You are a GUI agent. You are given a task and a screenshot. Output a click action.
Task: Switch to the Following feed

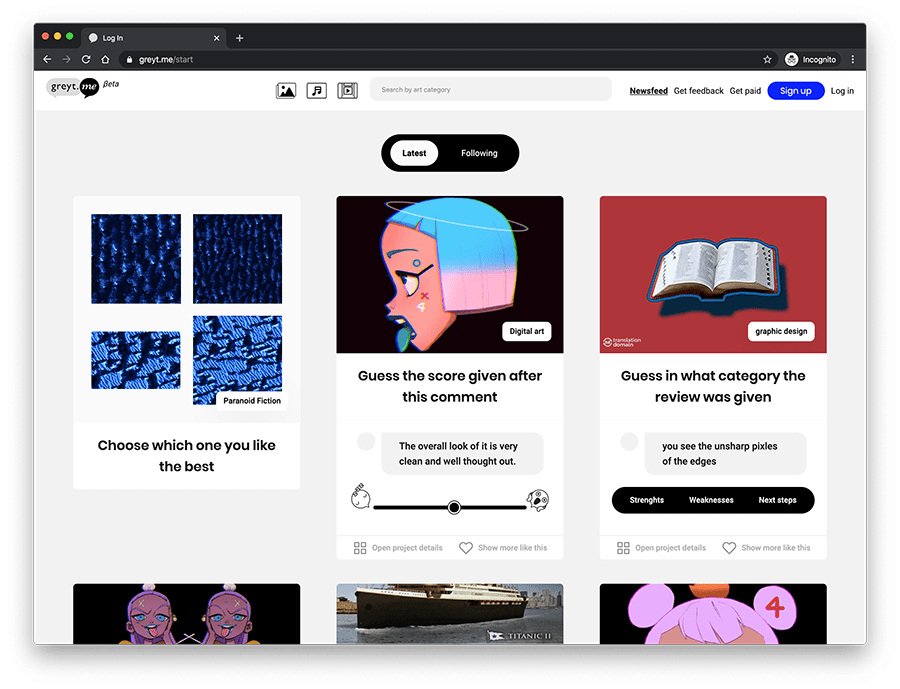tap(479, 153)
